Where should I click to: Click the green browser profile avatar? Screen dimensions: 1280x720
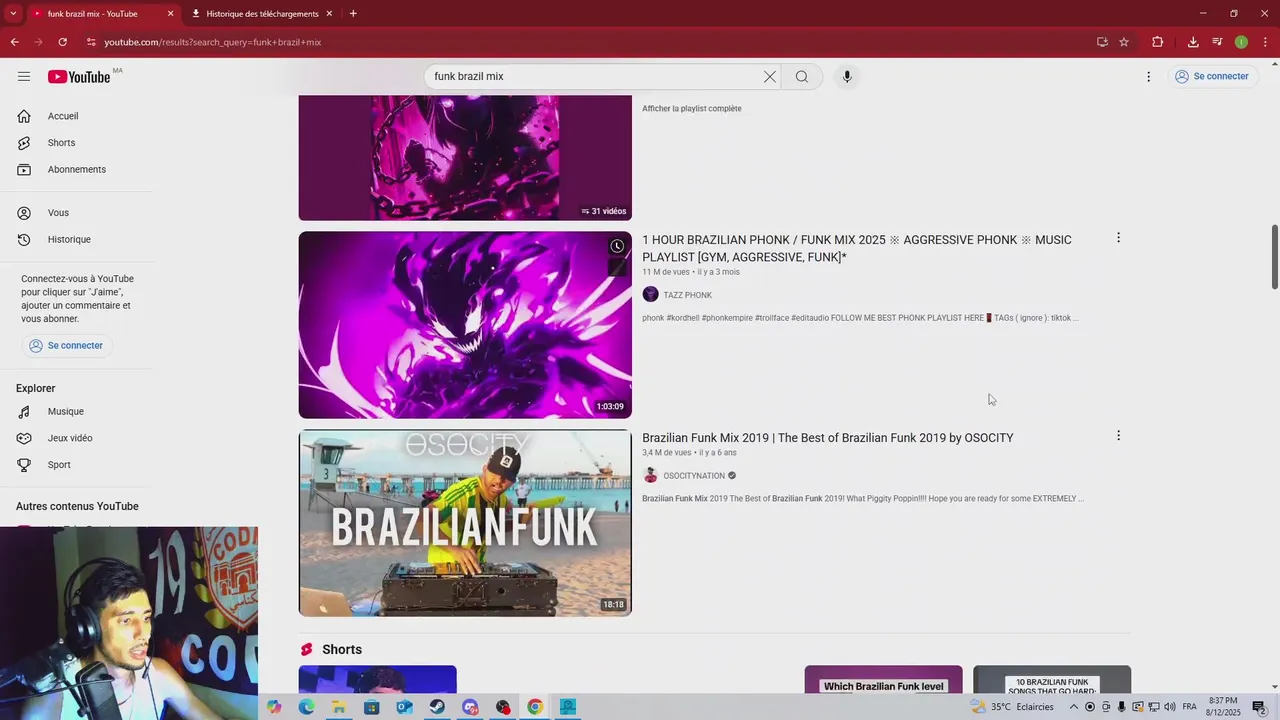1241,42
